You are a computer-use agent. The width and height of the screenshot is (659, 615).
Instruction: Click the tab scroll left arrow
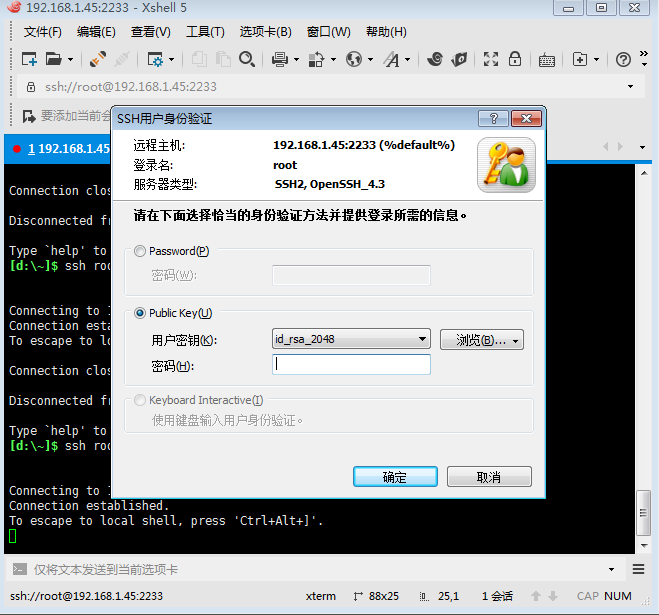point(606,147)
